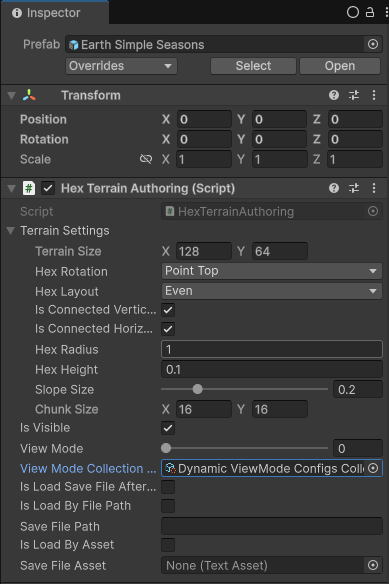Click the Open prefab button

click(x=339, y=66)
